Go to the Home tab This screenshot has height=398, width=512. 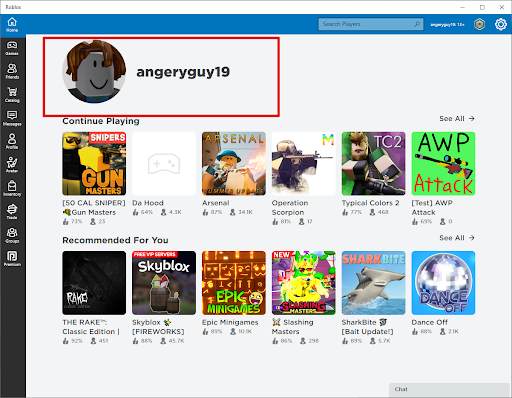[12, 25]
